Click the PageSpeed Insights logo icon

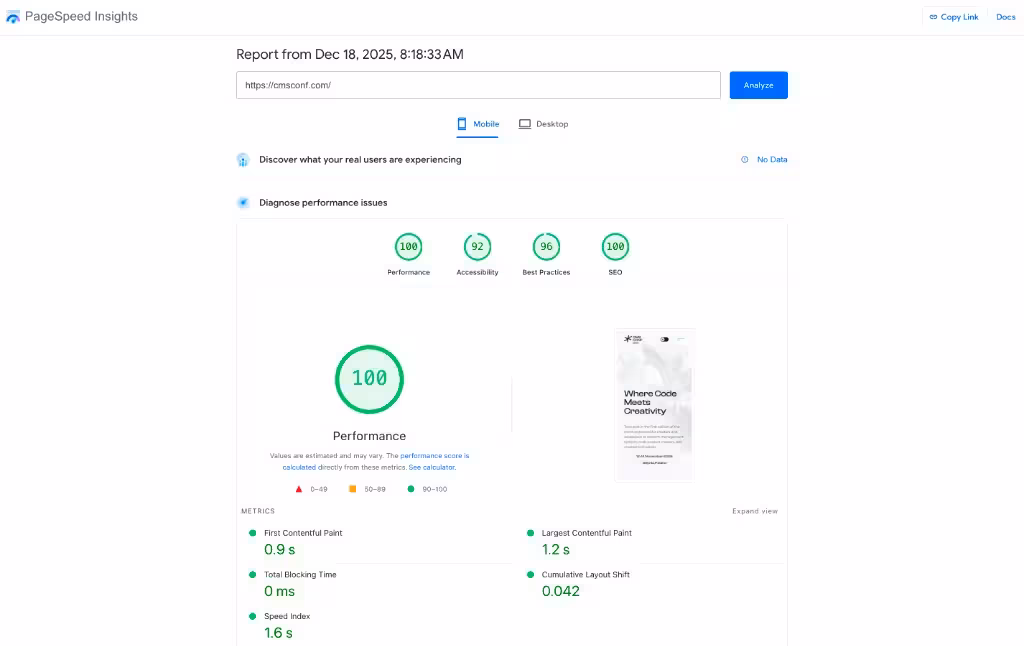click(x=12, y=16)
